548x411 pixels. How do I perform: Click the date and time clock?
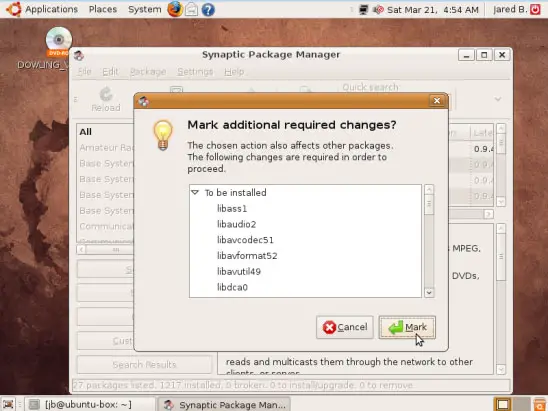coord(433,10)
